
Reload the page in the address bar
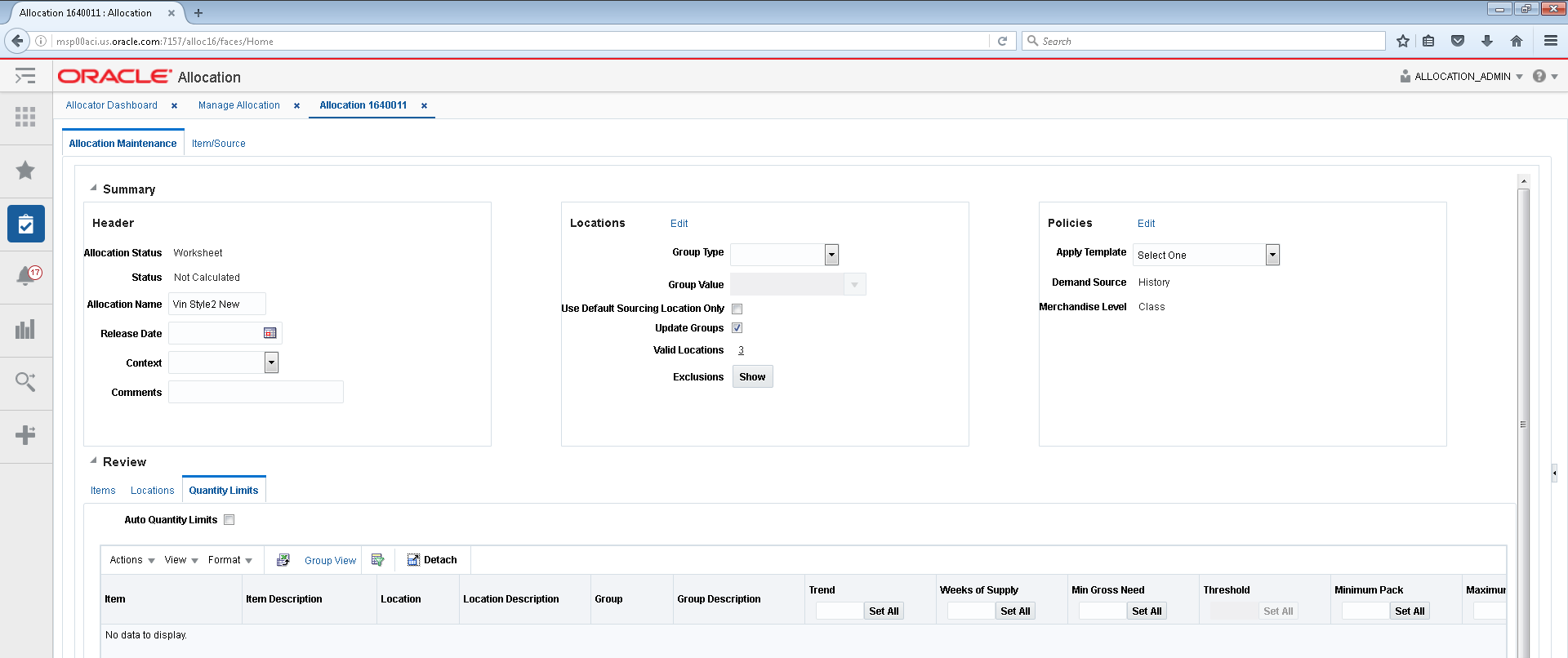[x=1002, y=41]
